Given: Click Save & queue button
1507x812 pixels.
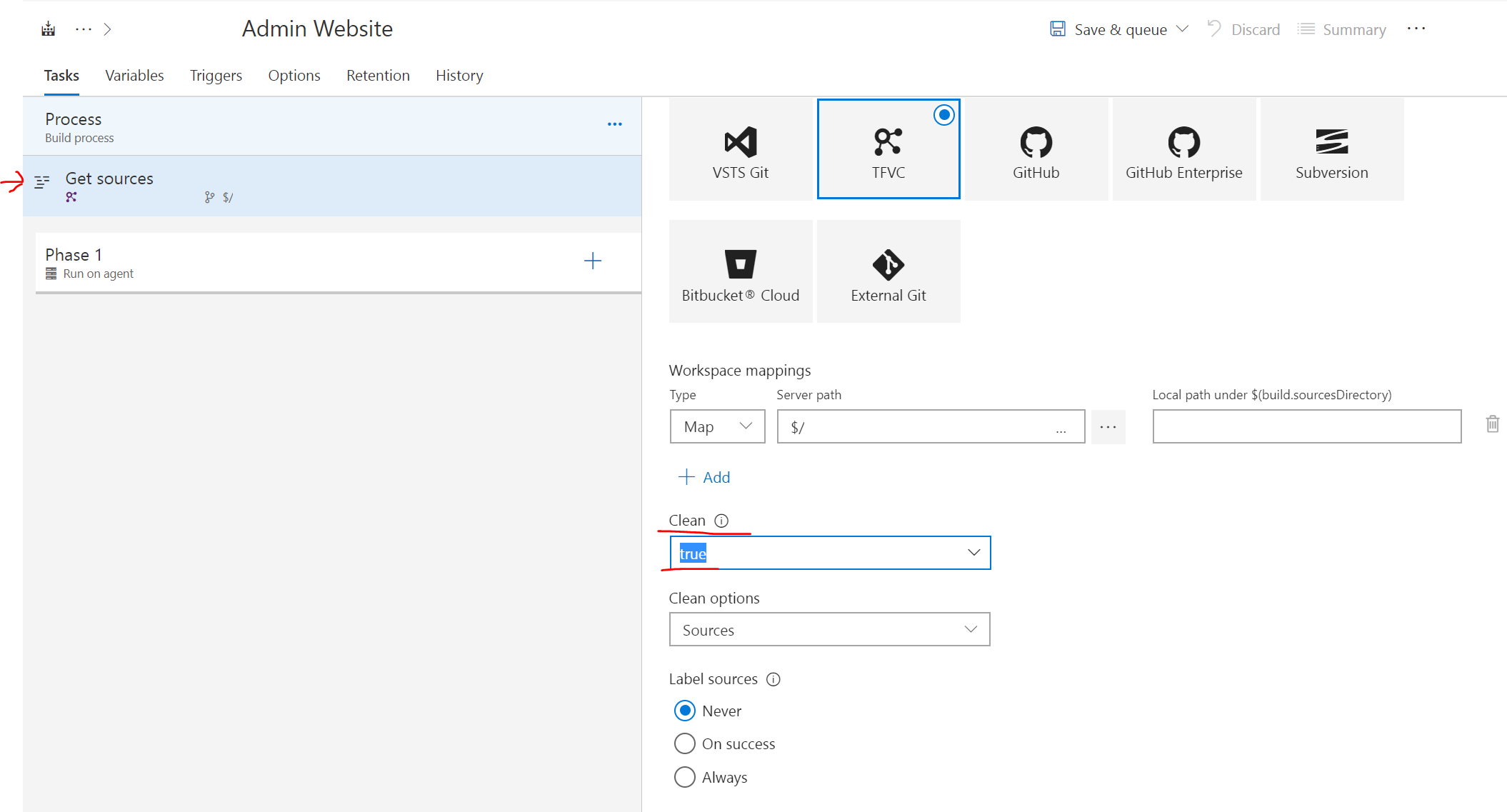Looking at the screenshot, I should (x=1109, y=30).
